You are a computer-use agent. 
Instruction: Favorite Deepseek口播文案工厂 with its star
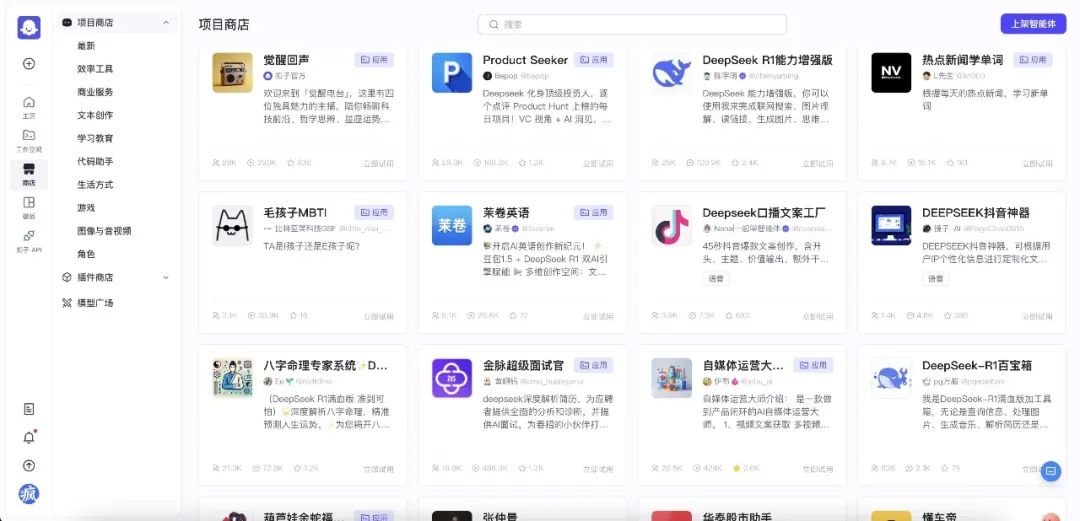tap(729, 316)
